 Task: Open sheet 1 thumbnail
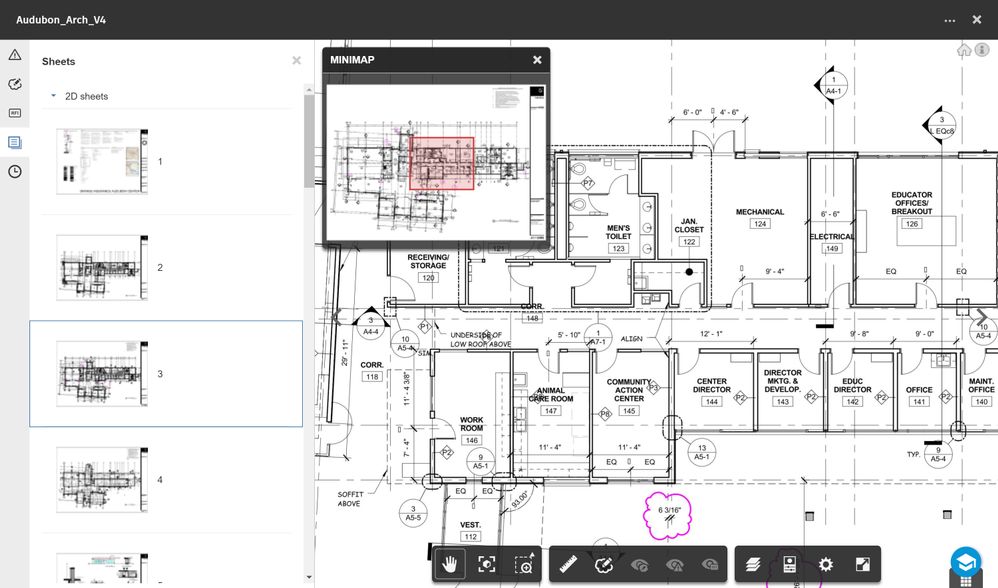[102, 161]
